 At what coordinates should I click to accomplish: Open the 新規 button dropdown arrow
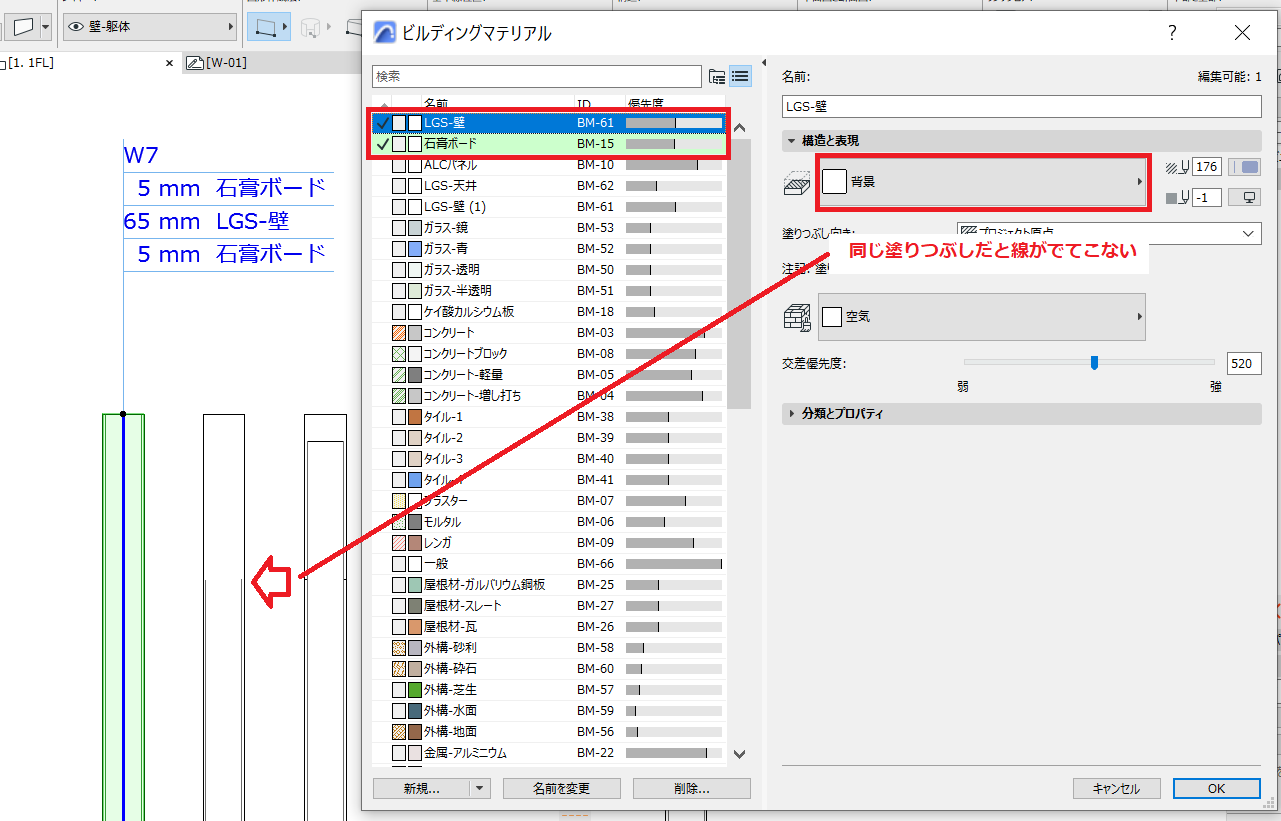click(x=481, y=789)
